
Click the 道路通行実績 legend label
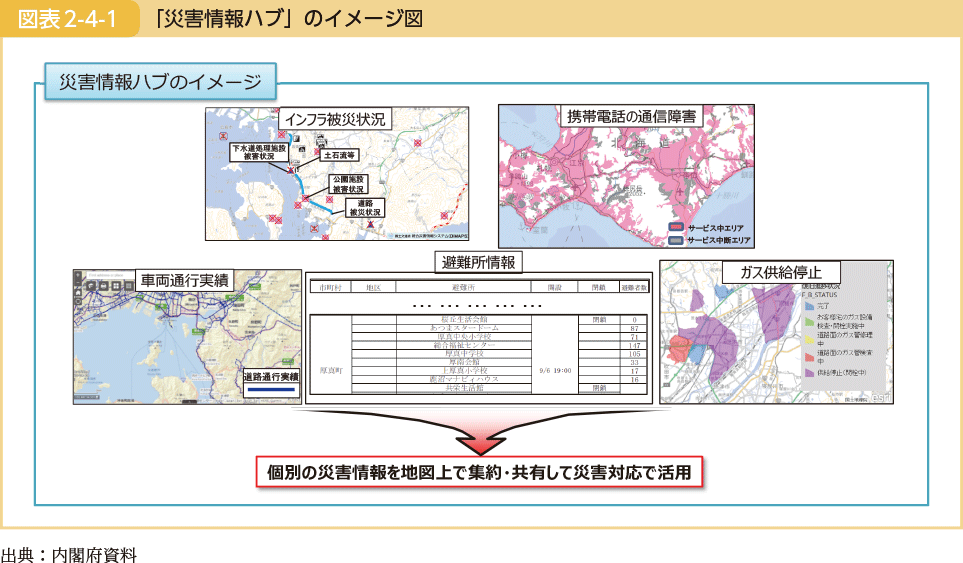coord(271,376)
